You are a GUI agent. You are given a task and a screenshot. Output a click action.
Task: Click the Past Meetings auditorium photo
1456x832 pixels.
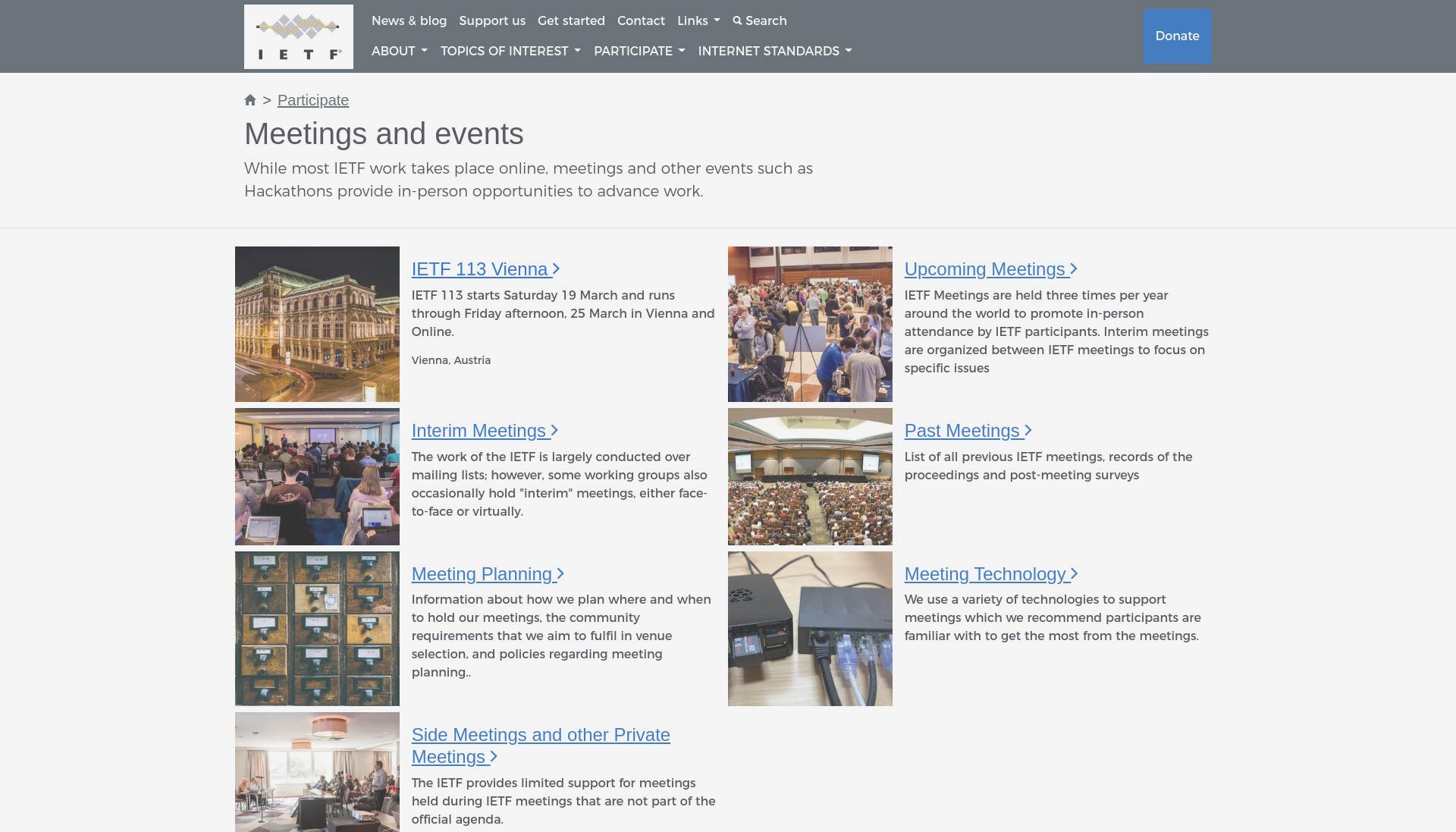point(810,476)
